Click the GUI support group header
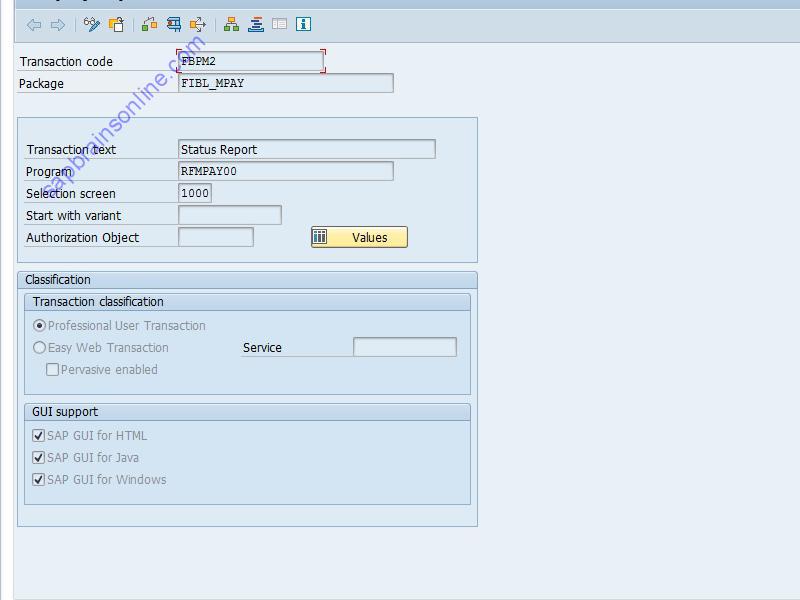The image size is (800, 600). tap(247, 412)
